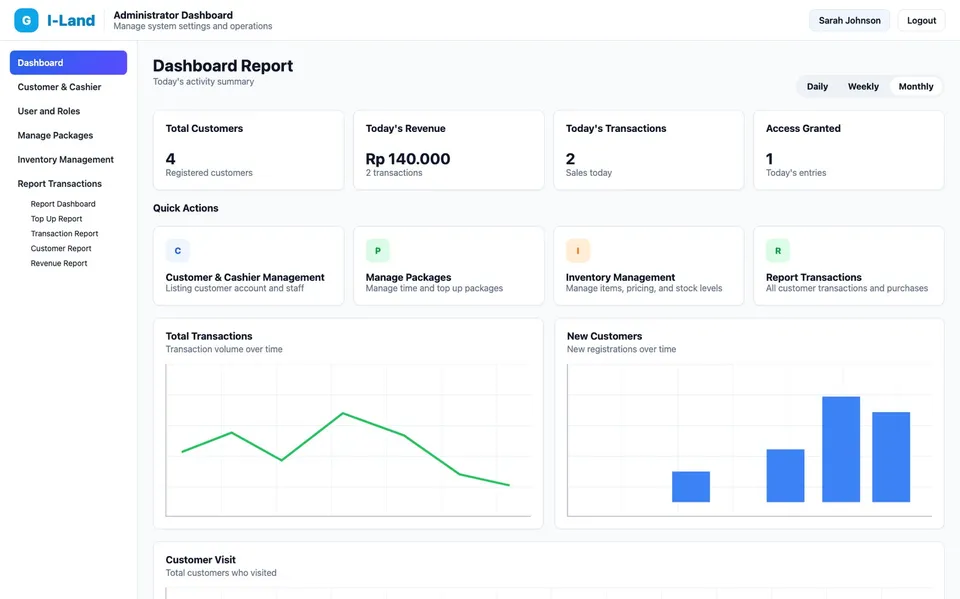Click the 'Customer Visit' chart title
Screen dimensions: 960x599
pos(201,560)
